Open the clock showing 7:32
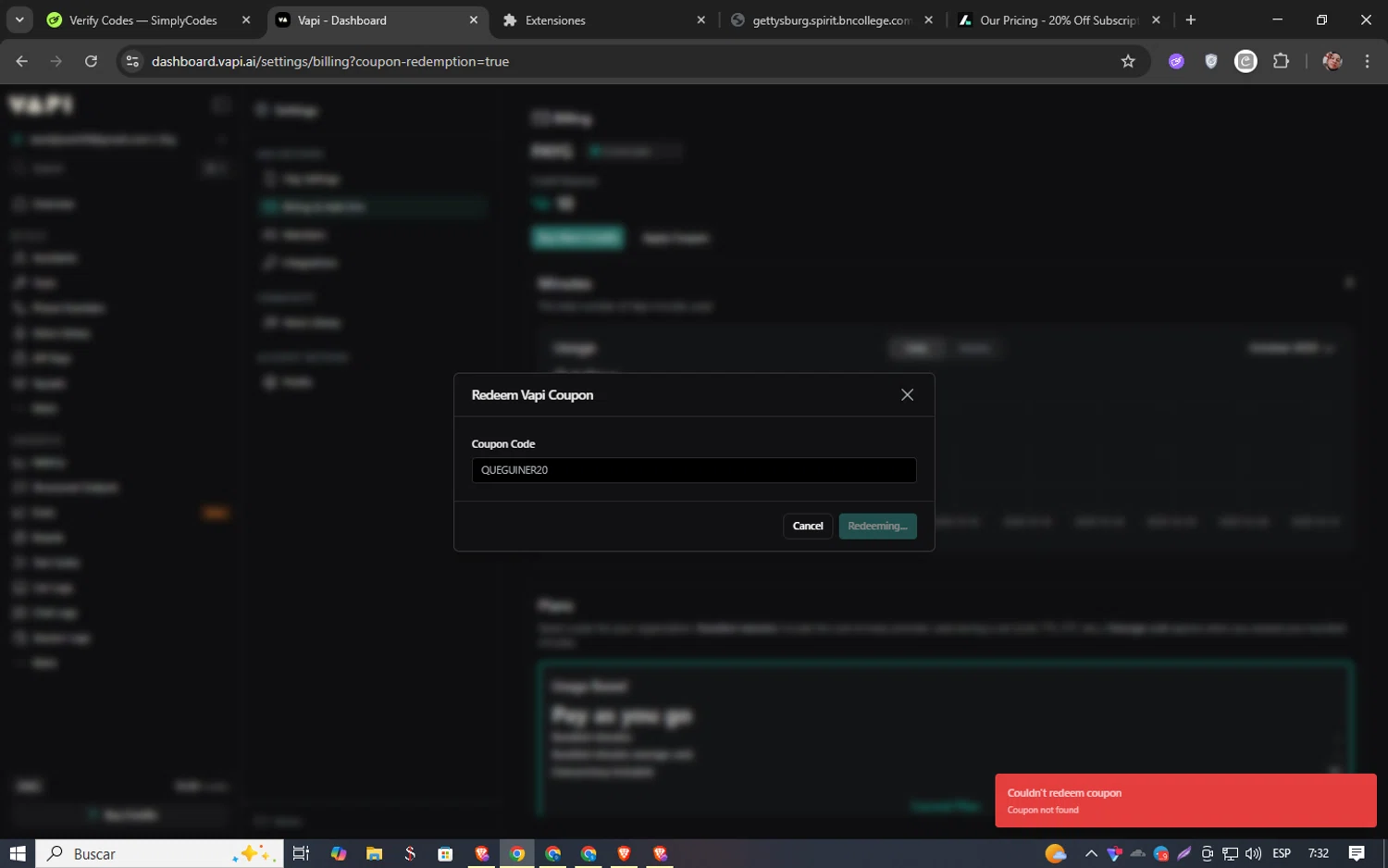This screenshot has height=868, width=1388. click(1319, 853)
